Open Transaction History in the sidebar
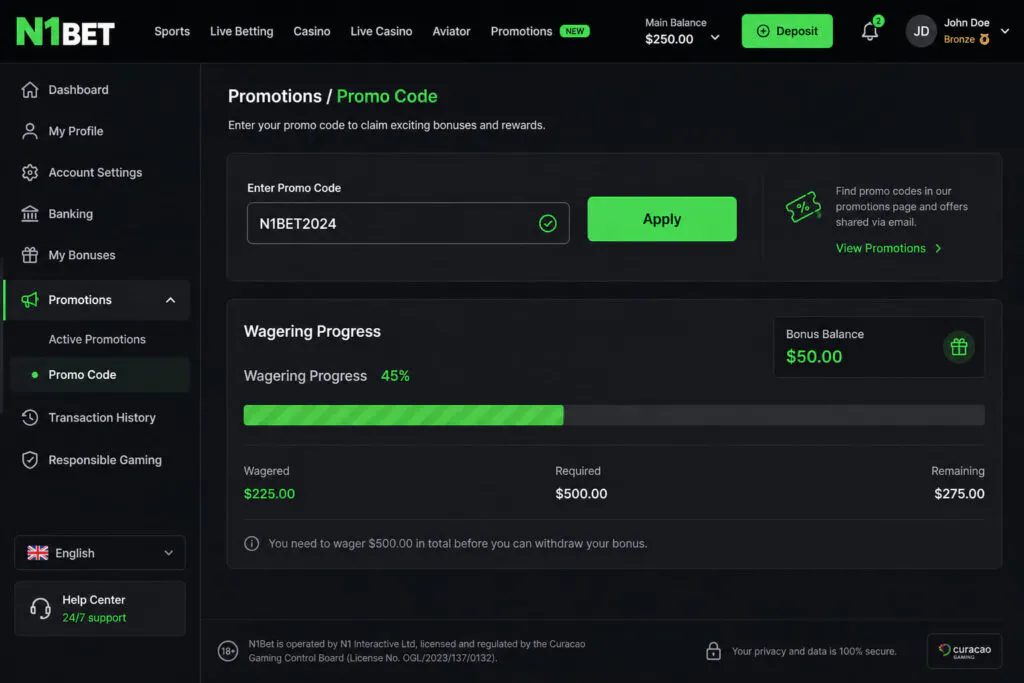The image size is (1024, 683). [x=100, y=417]
